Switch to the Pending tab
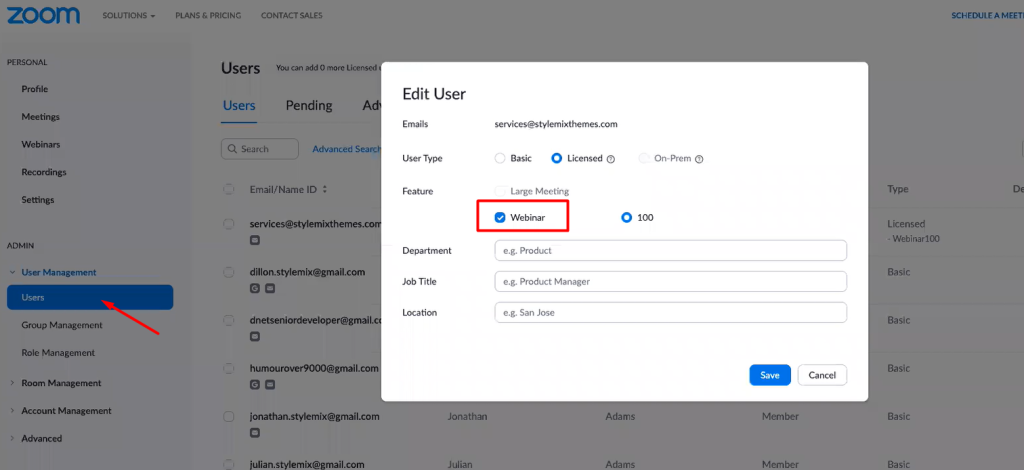The height and width of the screenshot is (470, 1024). [x=309, y=106]
